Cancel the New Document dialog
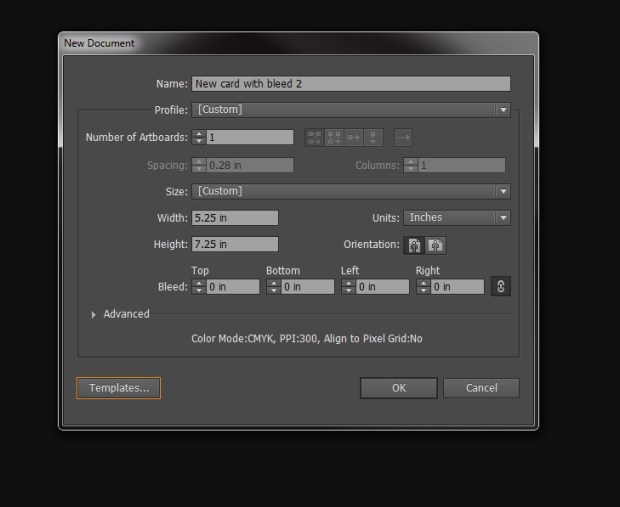 481,388
